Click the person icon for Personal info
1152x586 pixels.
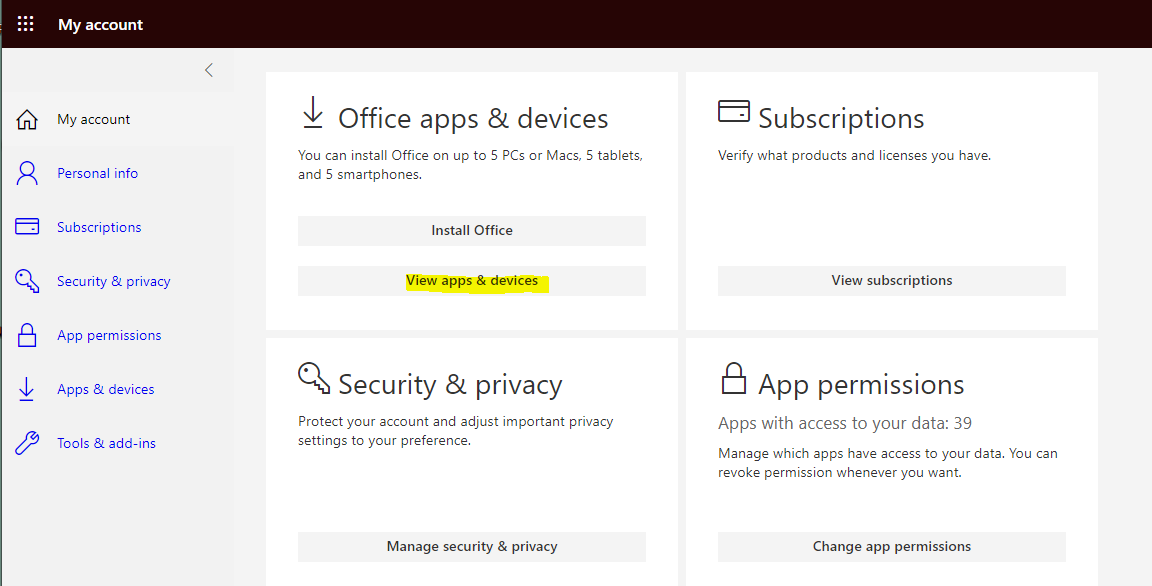coord(27,173)
